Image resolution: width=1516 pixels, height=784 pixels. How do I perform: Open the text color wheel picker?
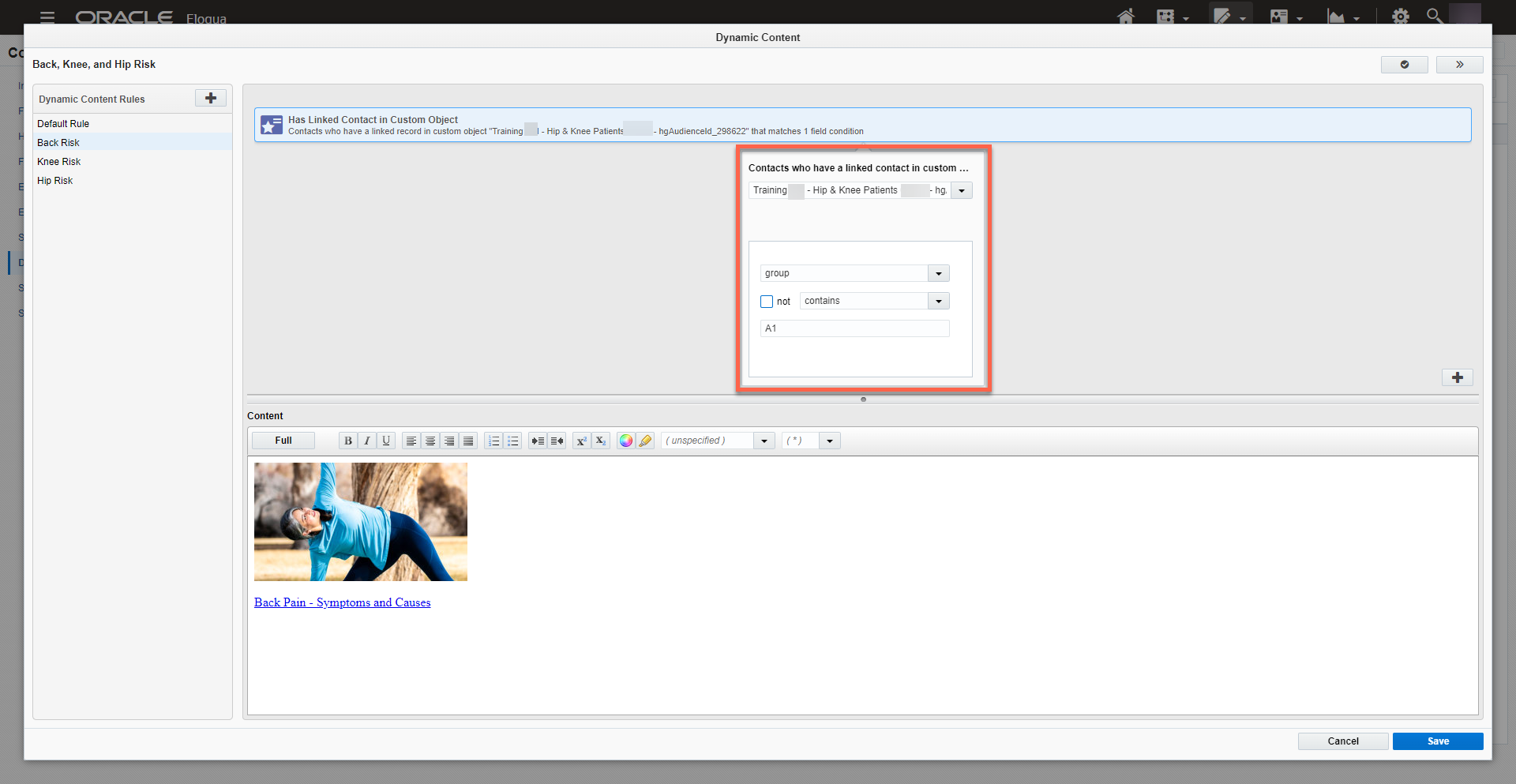point(626,441)
